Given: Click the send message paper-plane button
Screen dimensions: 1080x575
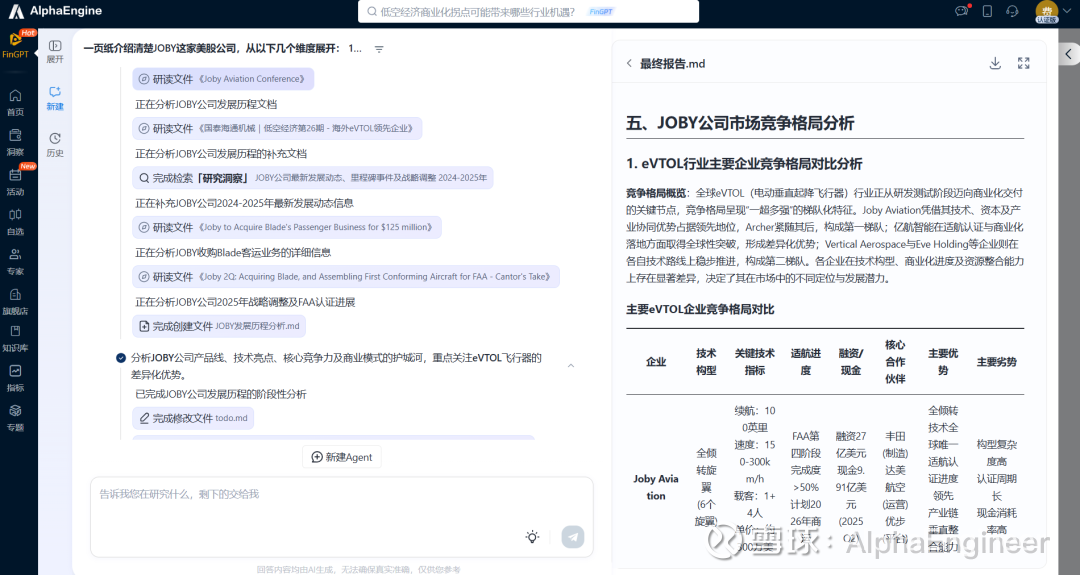Looking at the screenshot, I should click(572, 537).
